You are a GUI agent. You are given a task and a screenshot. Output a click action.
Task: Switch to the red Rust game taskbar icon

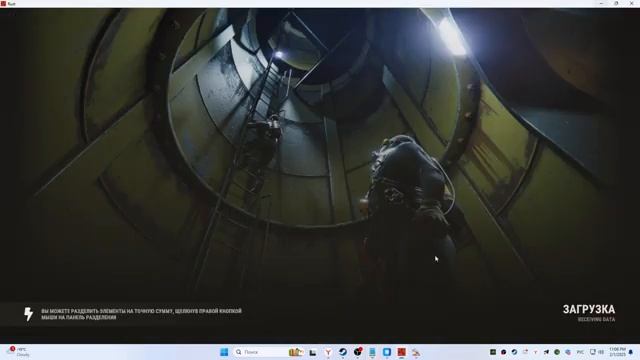[x=402, y=352]
